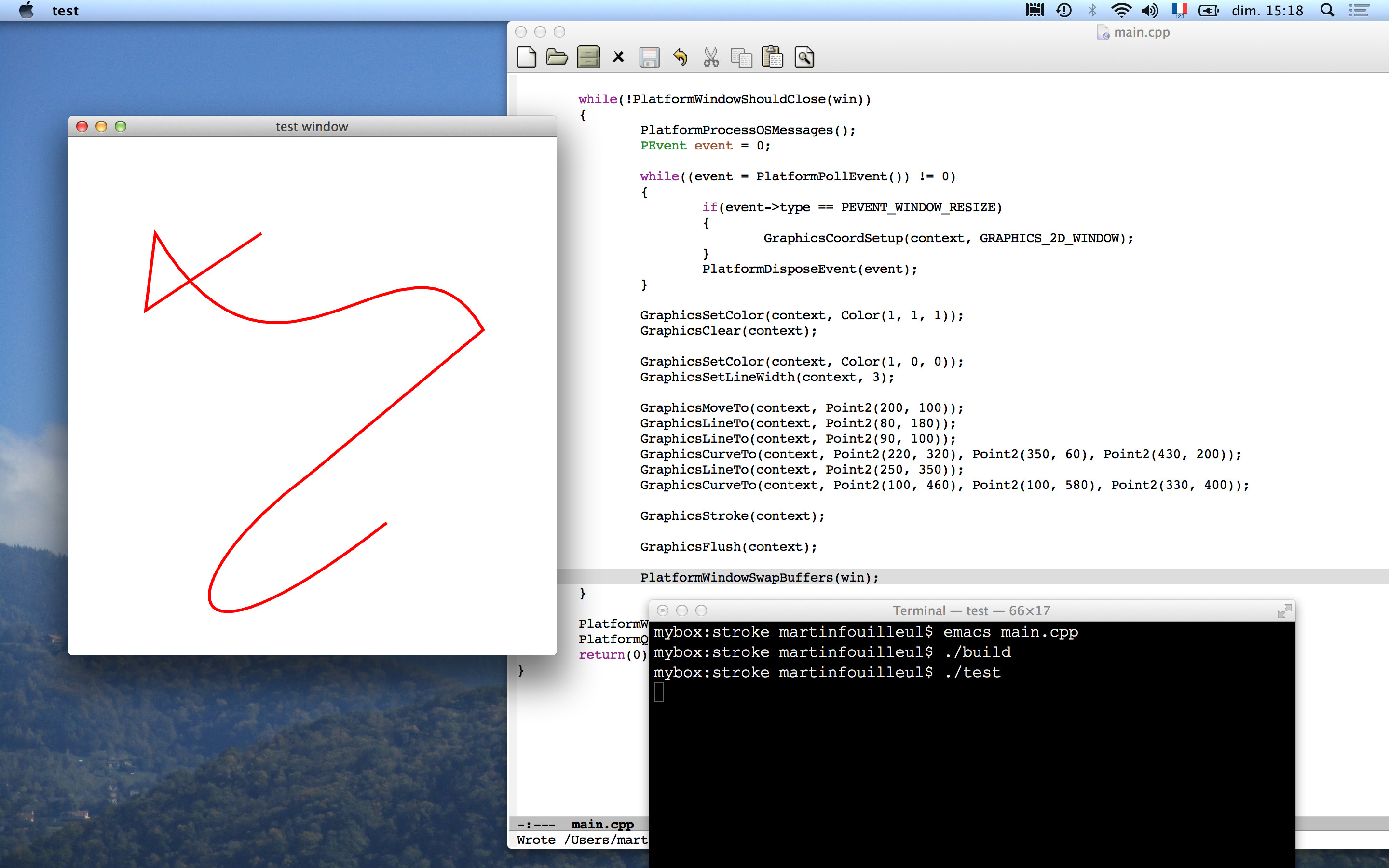Open Wi-Fi status menu
This screenshot has height=868, width=1389.
pyautogui.click(x=1121, y=10)
